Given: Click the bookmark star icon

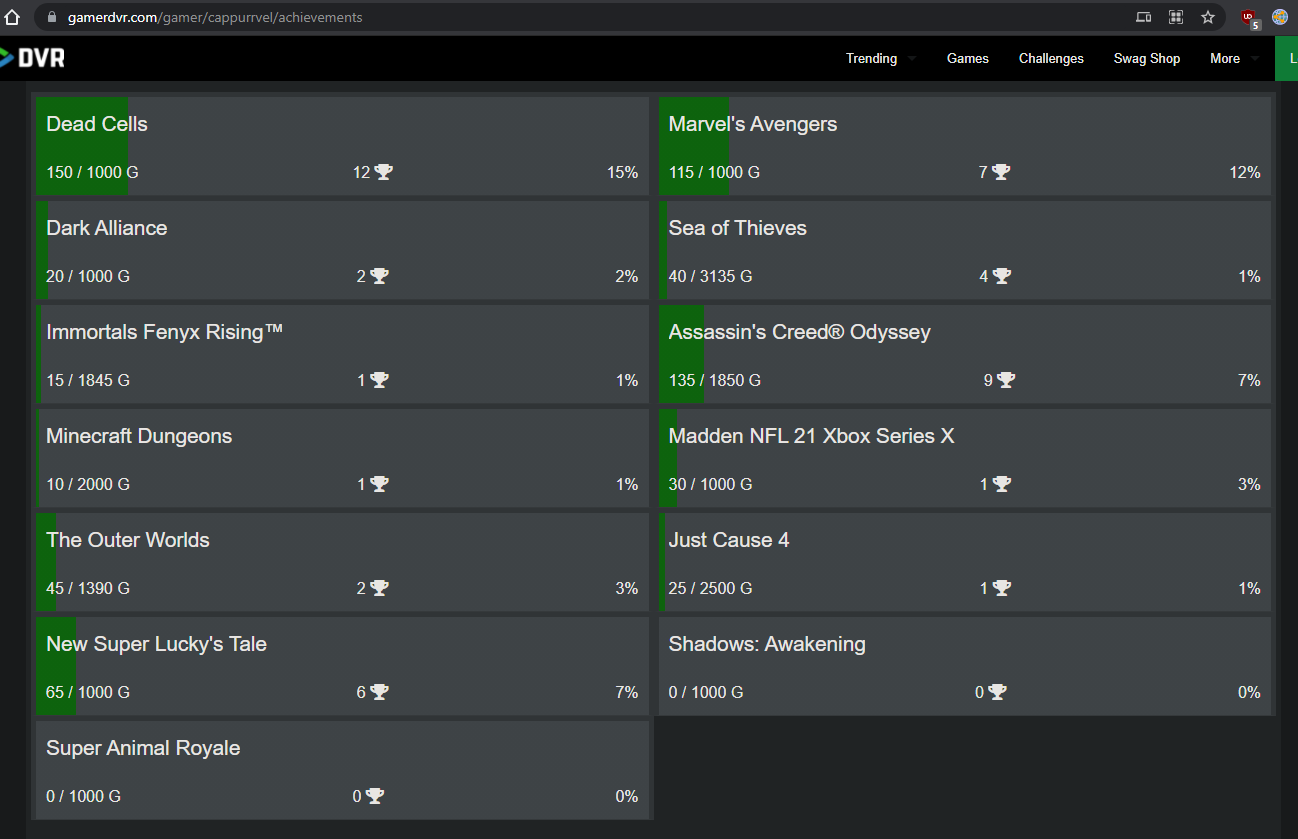Looking at the screenshot, I should (x=1208, y=17).
